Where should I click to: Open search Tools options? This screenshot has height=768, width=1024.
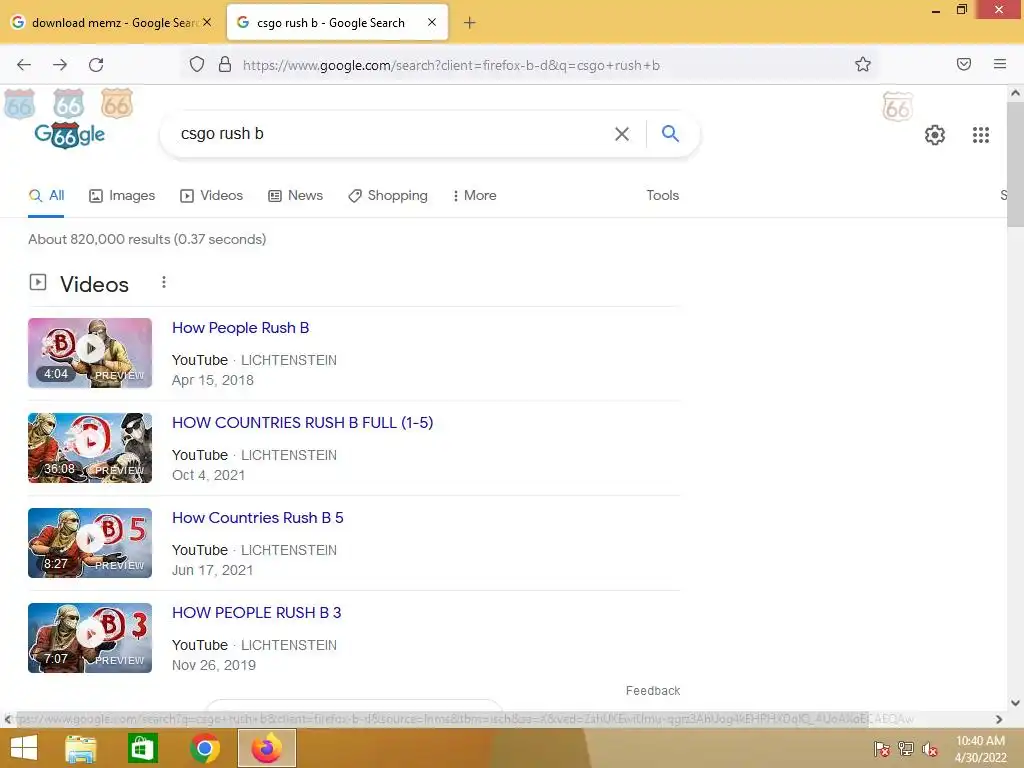(x=662, y=195)
